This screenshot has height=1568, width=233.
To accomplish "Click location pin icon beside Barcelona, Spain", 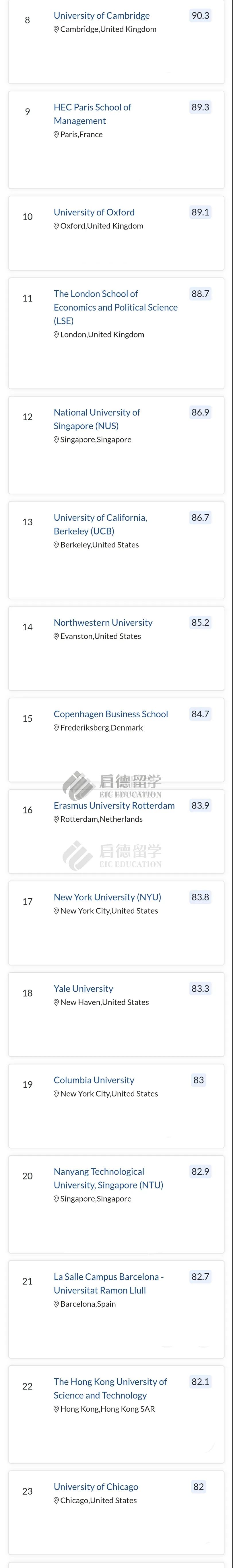I will 57,1304.
